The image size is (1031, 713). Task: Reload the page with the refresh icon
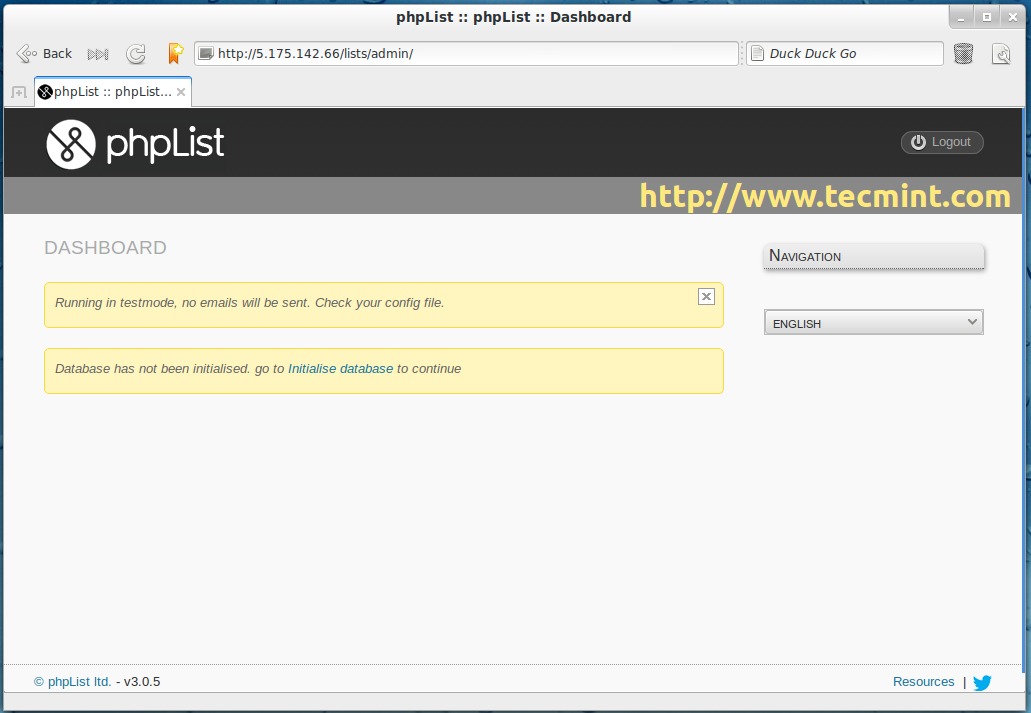136,54
